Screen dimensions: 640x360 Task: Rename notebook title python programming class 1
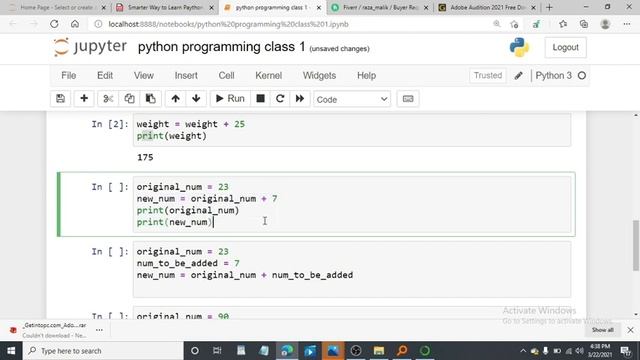tap(222, 47)
